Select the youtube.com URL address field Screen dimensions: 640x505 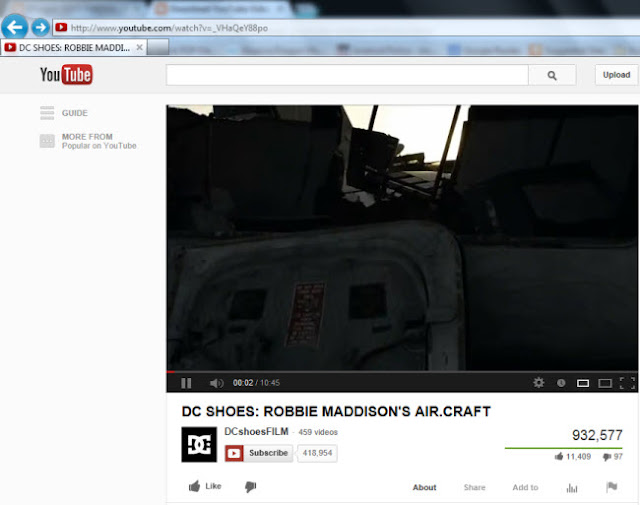tap(347, 28)
